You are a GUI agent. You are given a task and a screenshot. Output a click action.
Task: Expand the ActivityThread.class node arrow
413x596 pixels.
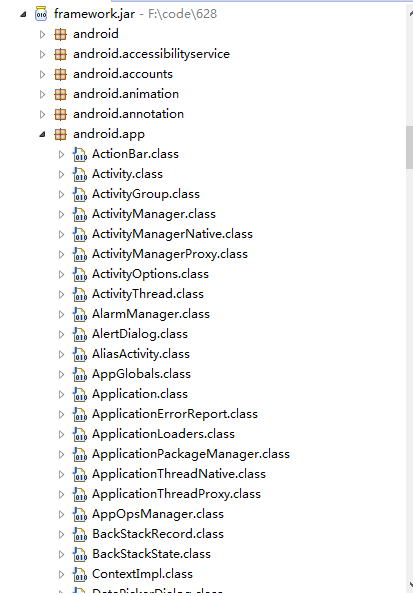tap(61, 294)
